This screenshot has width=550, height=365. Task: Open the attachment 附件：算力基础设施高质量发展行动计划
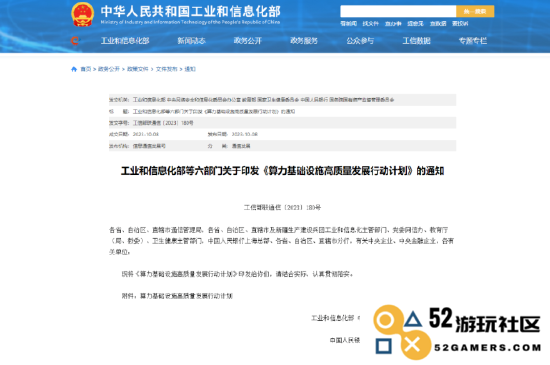click(x=177, y=296)
